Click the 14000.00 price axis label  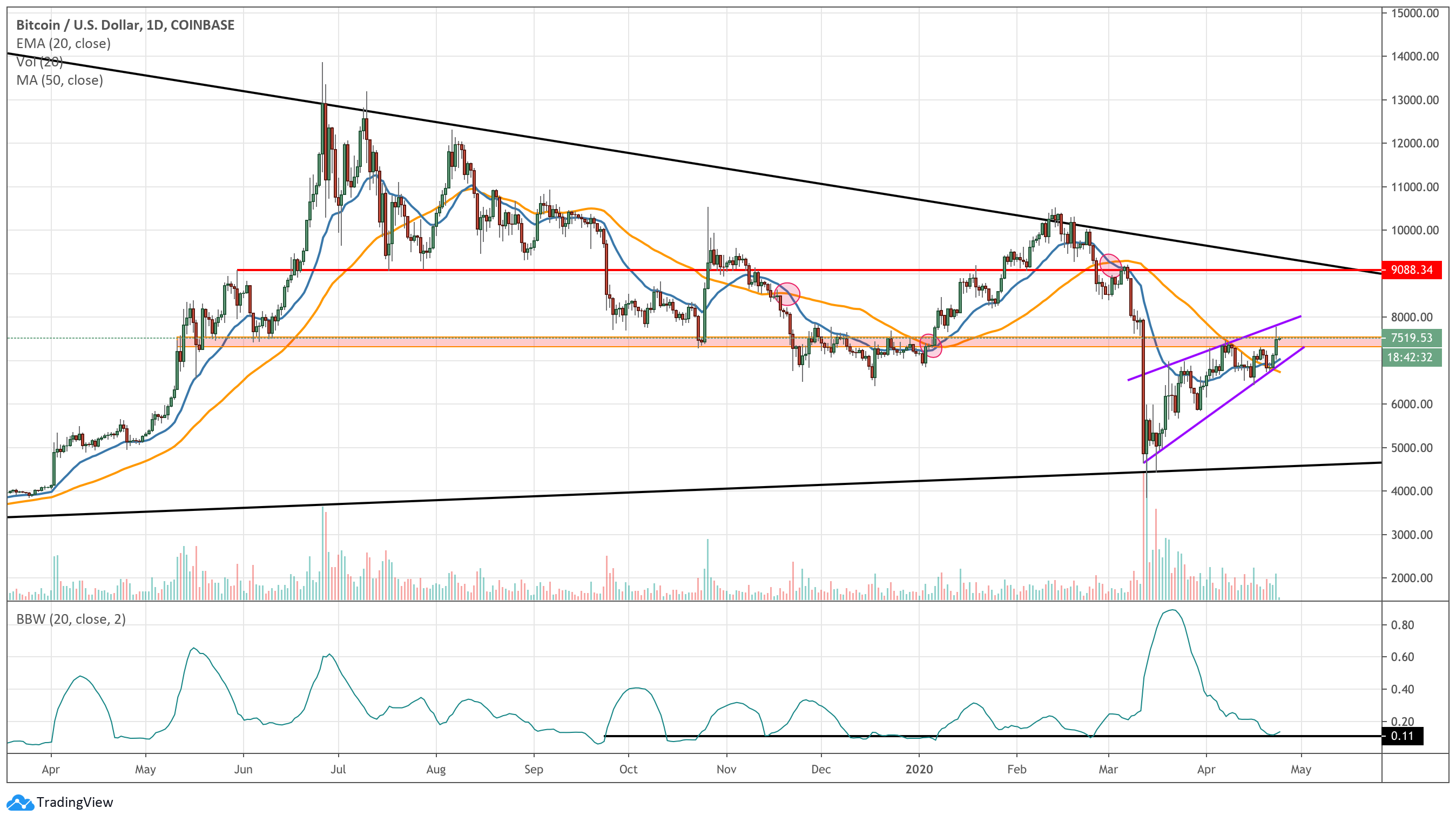coord(1415,56)
